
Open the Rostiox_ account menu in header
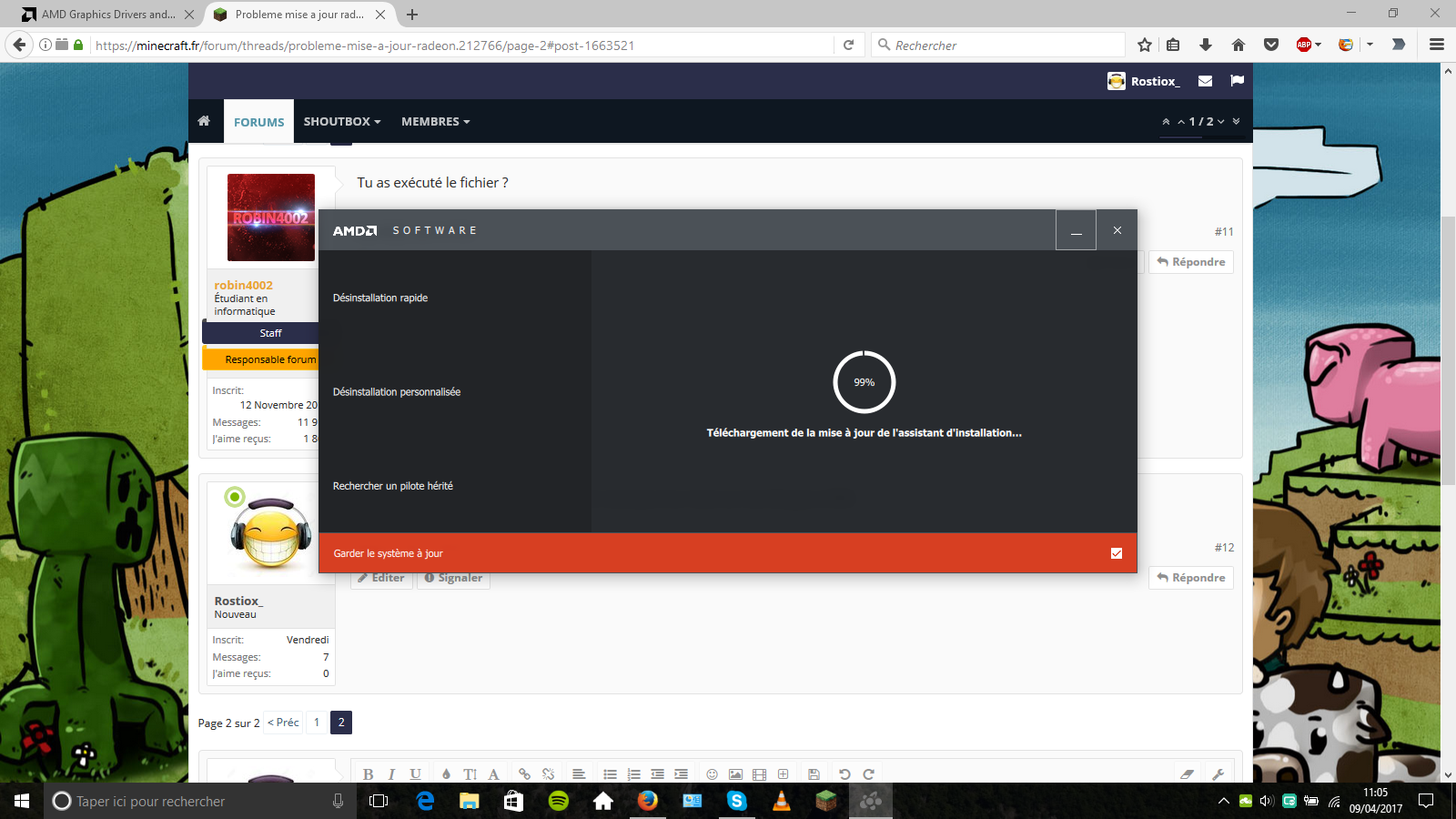coord(1144,81)
